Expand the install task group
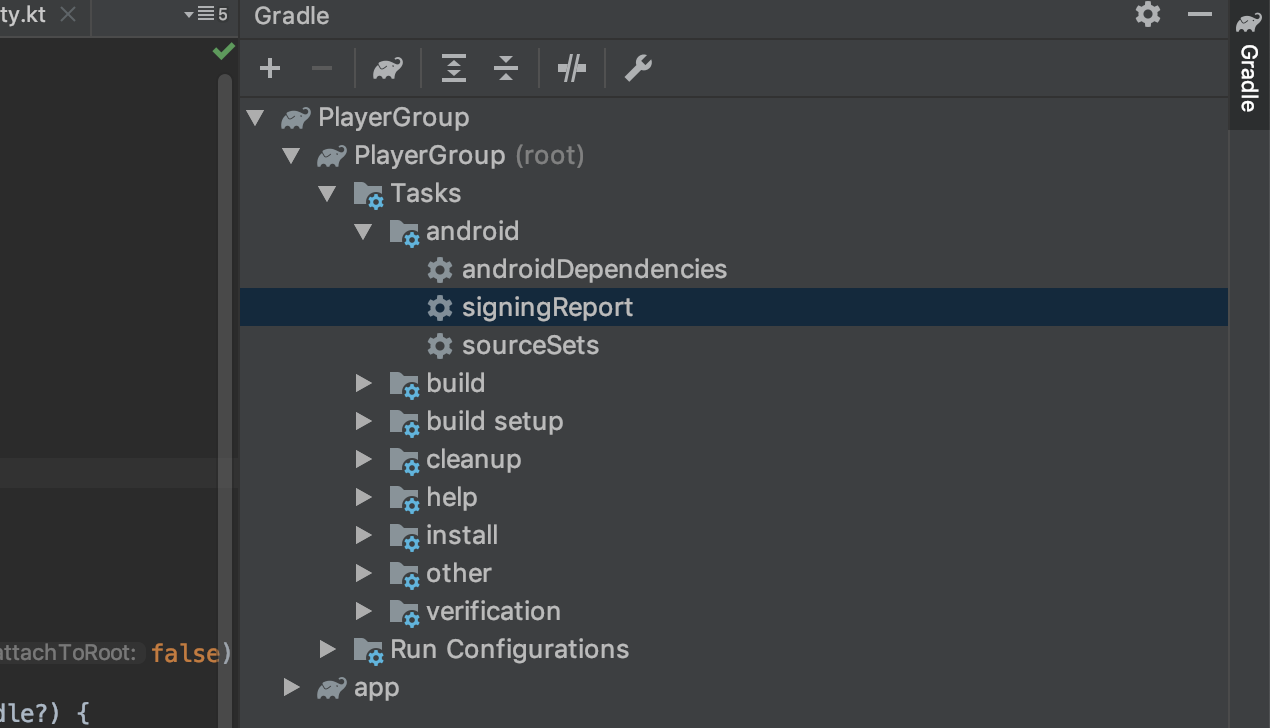 pyautogui.click(x=364, y=535)
